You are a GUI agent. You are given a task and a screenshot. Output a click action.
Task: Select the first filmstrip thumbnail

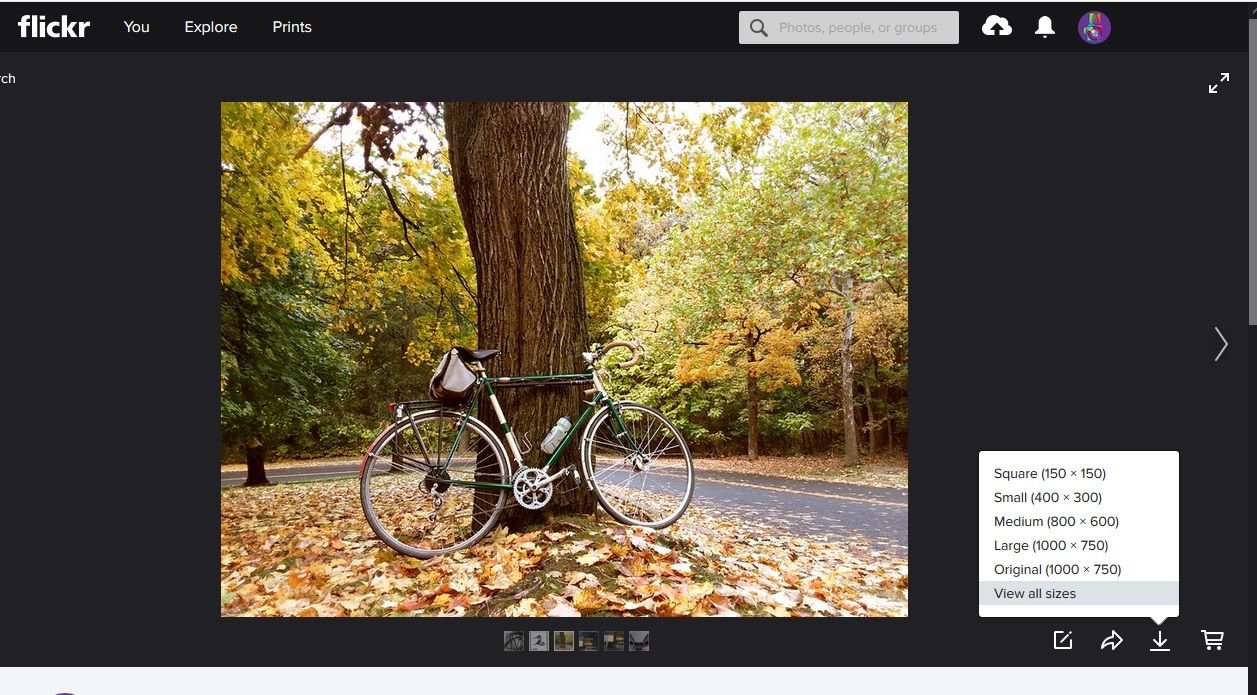[x=514, y=640]
